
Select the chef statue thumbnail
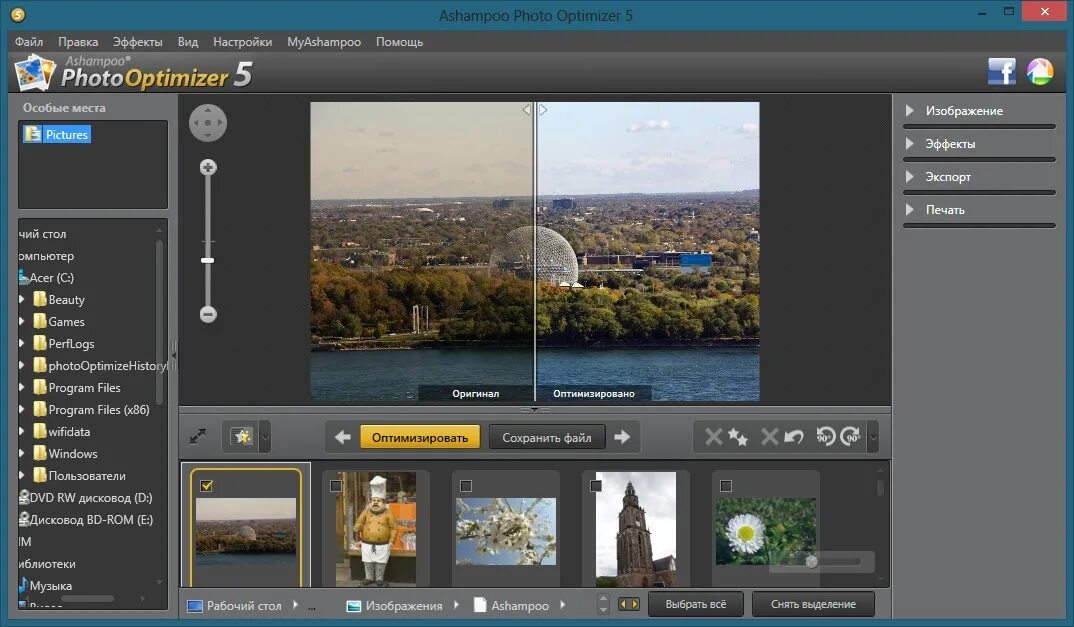(x=375, y=528)
